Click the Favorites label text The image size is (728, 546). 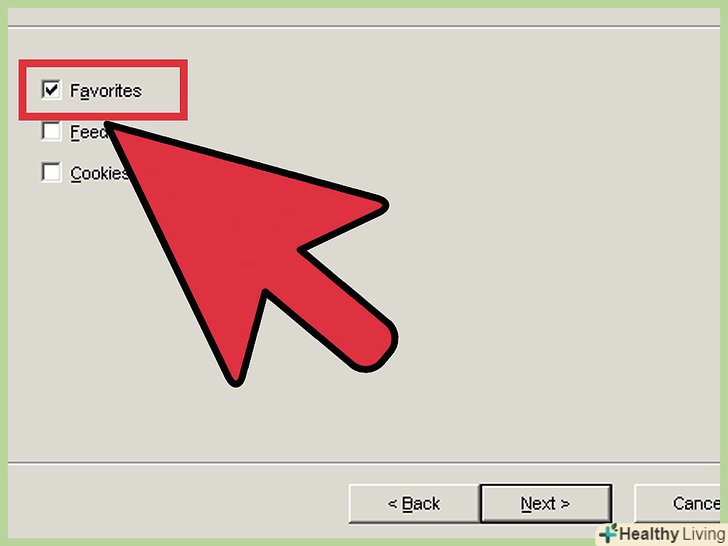click(106, 91)
